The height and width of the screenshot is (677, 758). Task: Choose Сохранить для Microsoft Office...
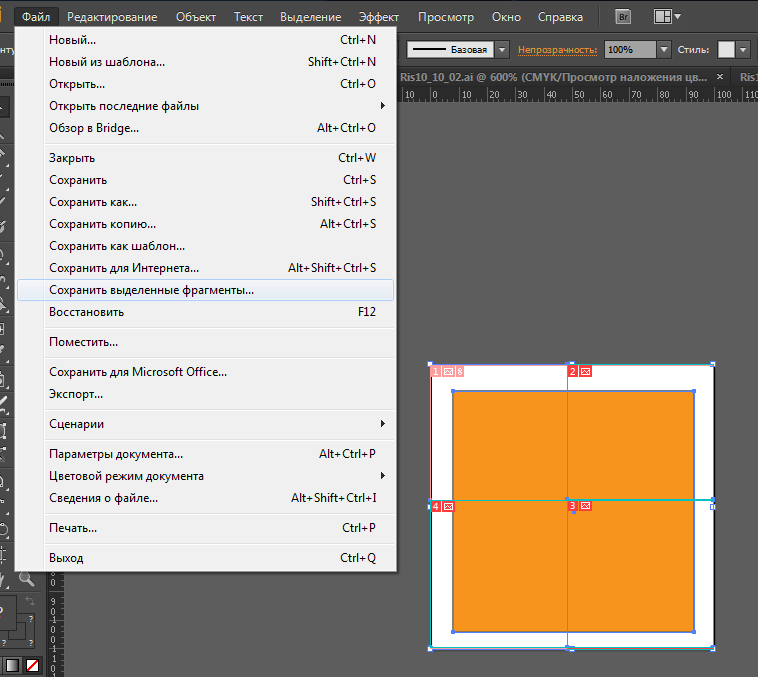(205, 372)
